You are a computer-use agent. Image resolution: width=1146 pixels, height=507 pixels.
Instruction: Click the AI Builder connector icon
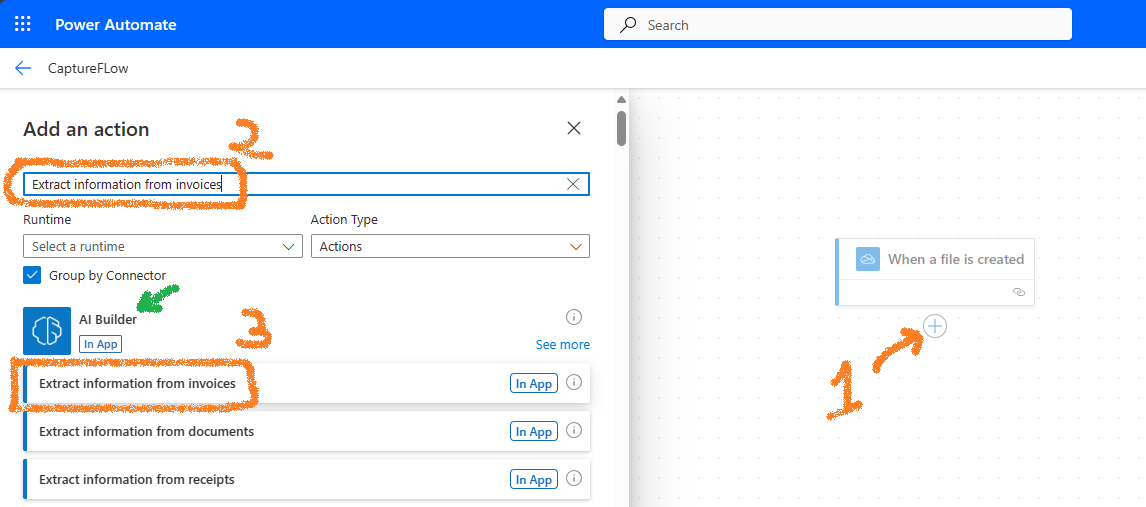pyautogui.click(x=47, y=331)
